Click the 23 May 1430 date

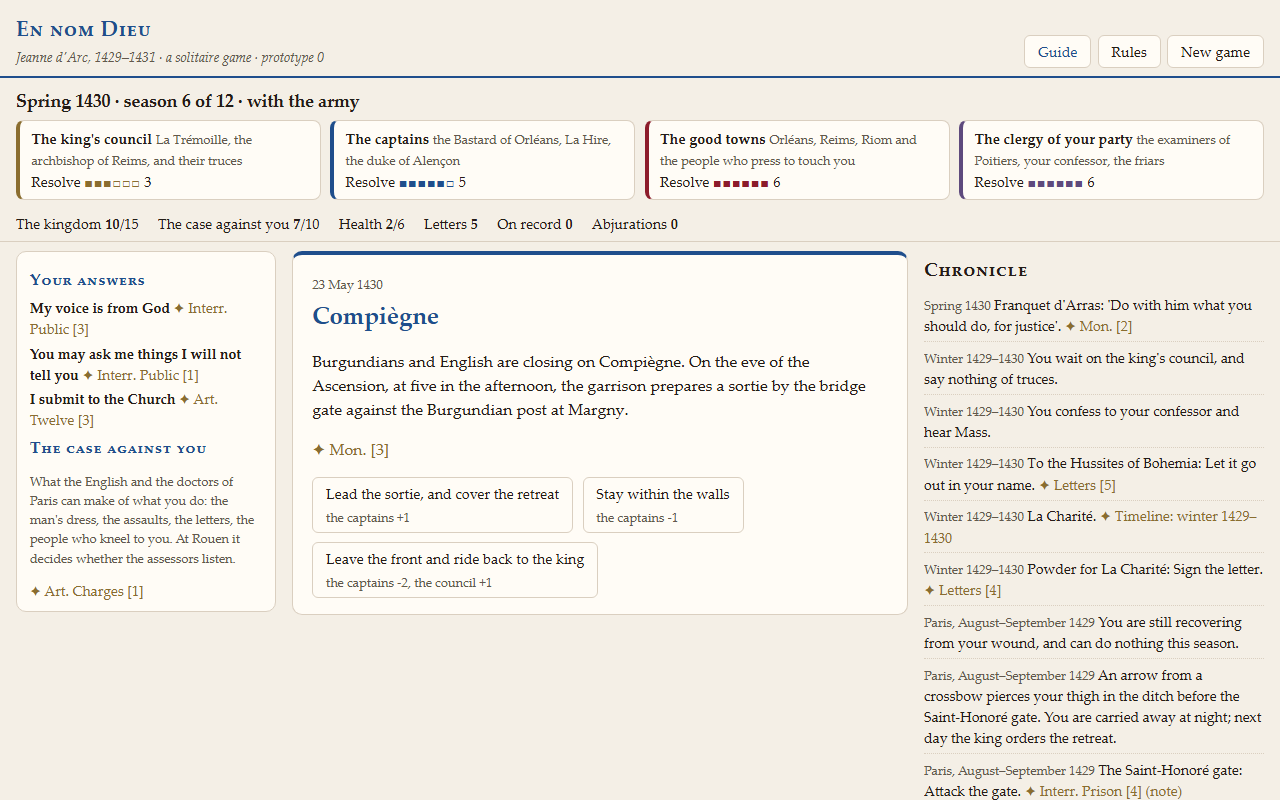pyautogui.click(x=347, y=285)
